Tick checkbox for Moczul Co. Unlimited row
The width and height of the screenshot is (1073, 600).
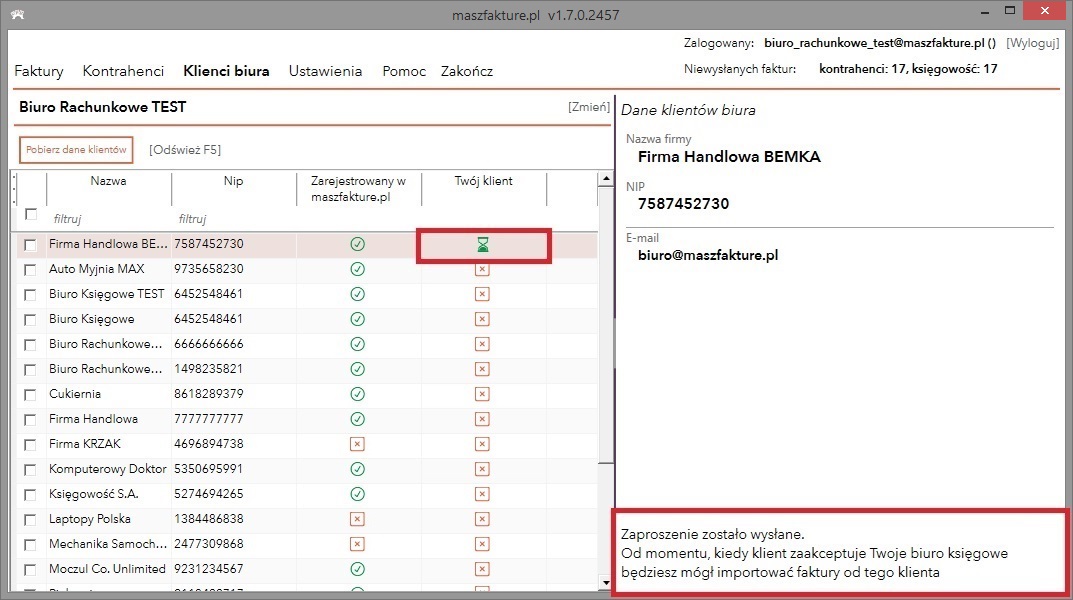pos(30,570)
